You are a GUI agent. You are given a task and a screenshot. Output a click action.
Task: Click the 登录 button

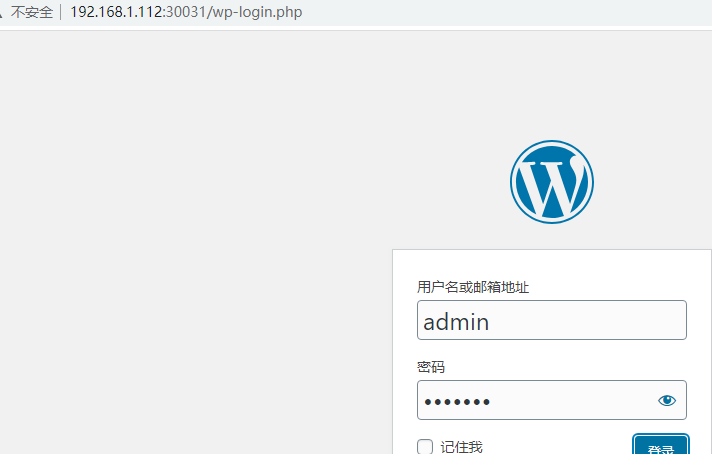661,445
